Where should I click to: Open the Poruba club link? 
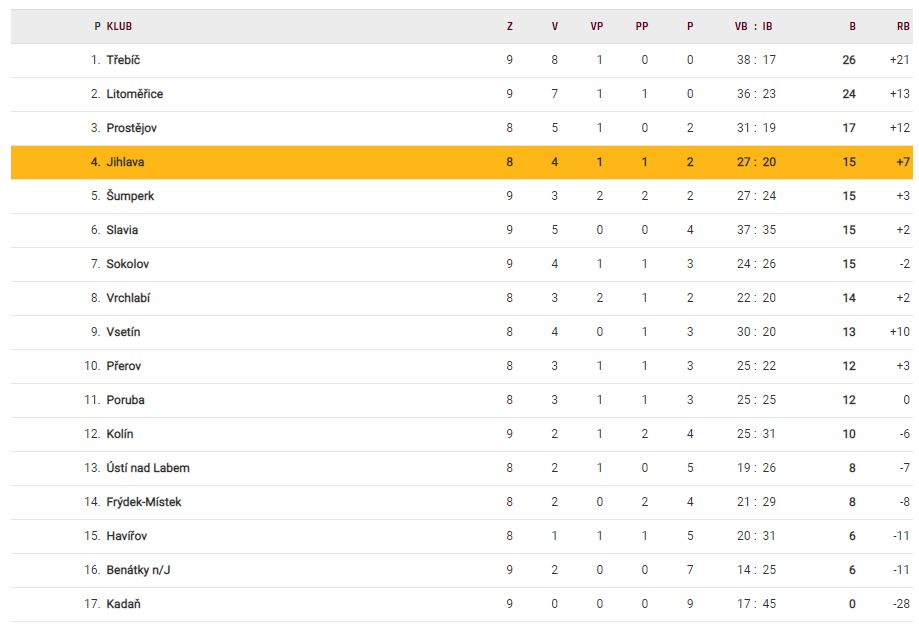[125, 400]
